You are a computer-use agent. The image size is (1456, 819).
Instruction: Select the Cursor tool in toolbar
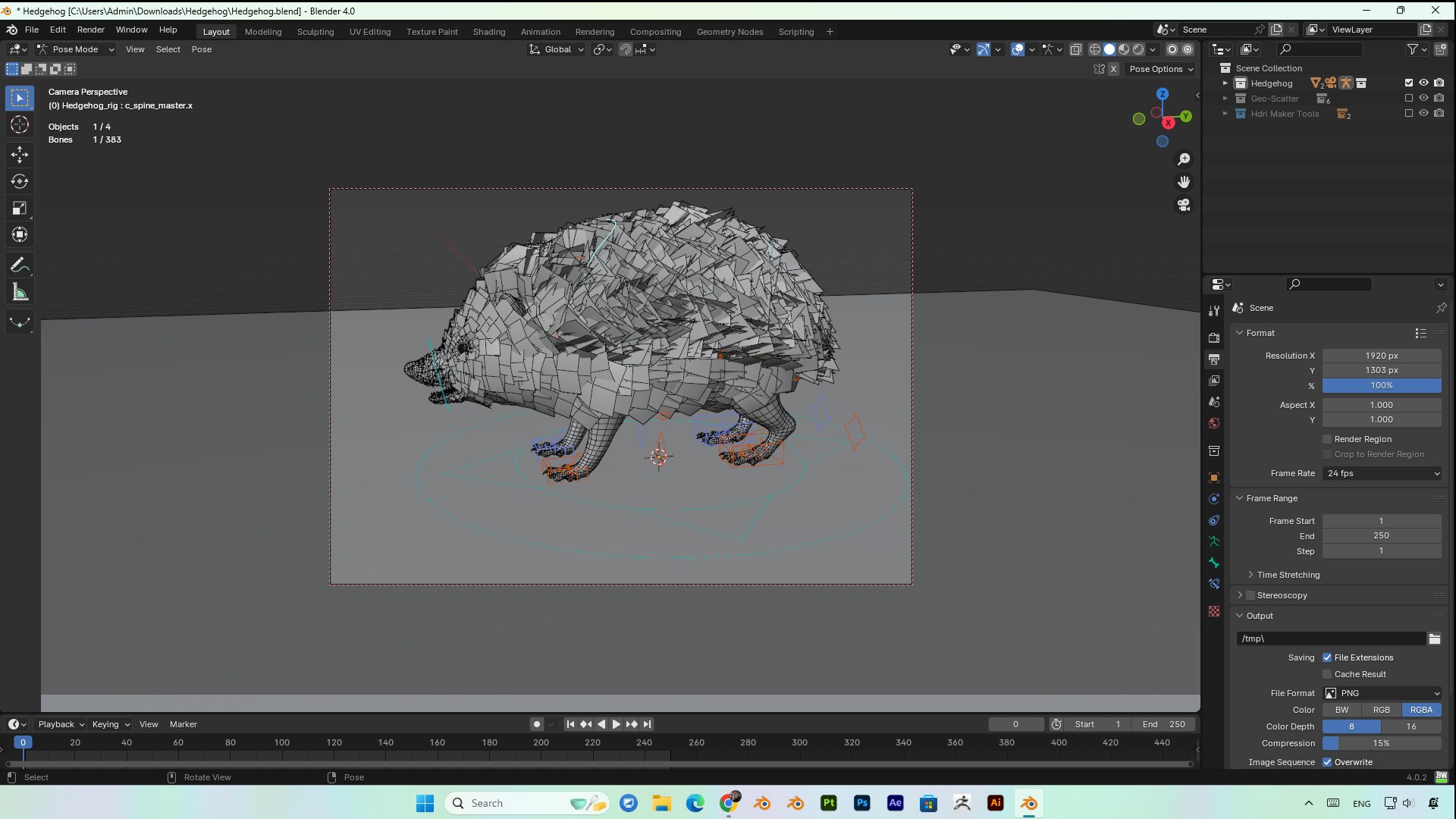(x=20, y=125)
